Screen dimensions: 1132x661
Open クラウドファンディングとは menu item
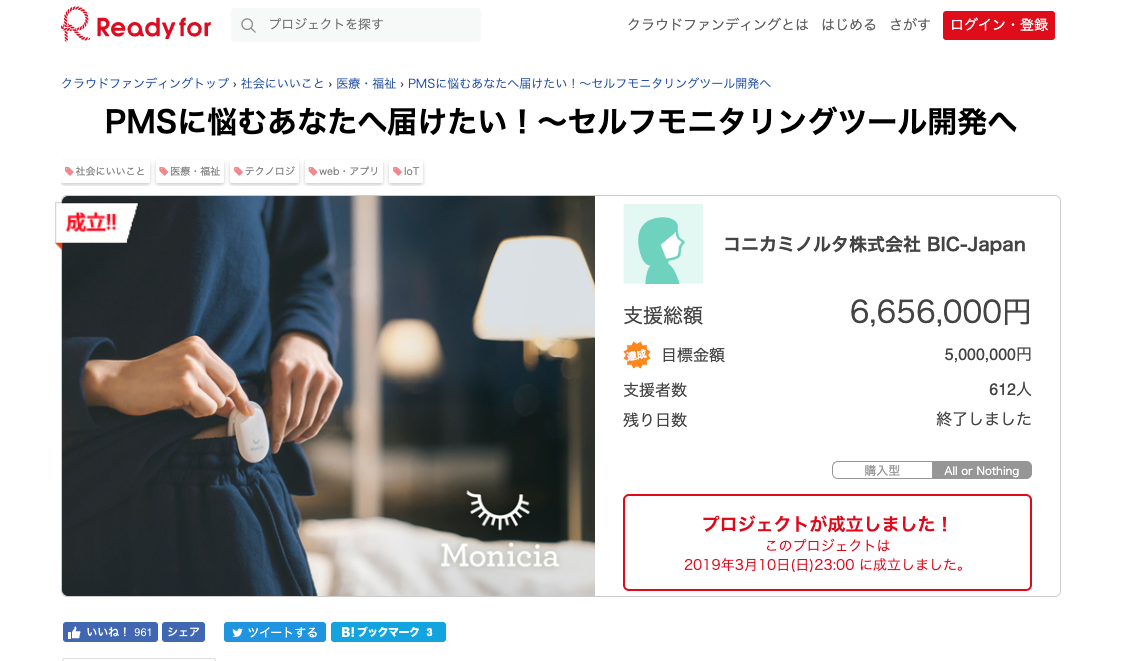(718, 25)
